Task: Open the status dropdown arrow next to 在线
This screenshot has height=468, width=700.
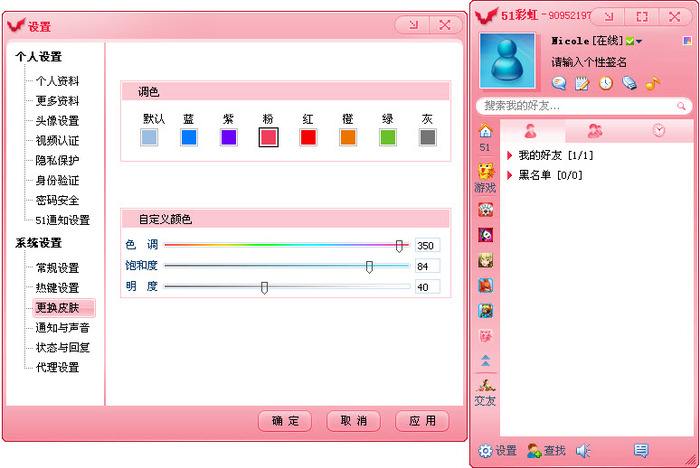Action: [639, 42]
